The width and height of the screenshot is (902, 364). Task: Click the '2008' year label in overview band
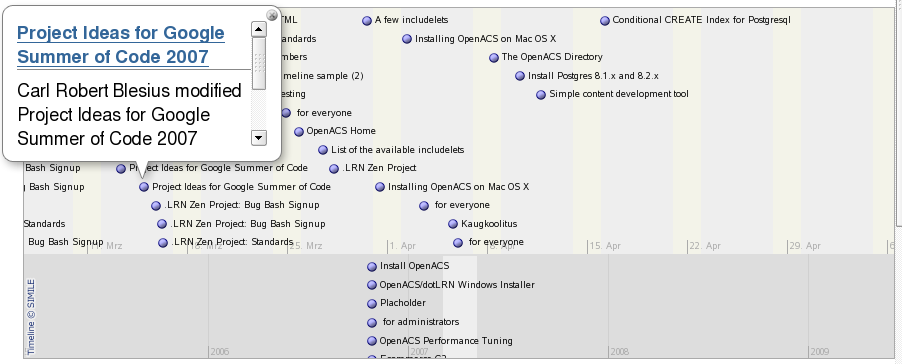(620, 351)
